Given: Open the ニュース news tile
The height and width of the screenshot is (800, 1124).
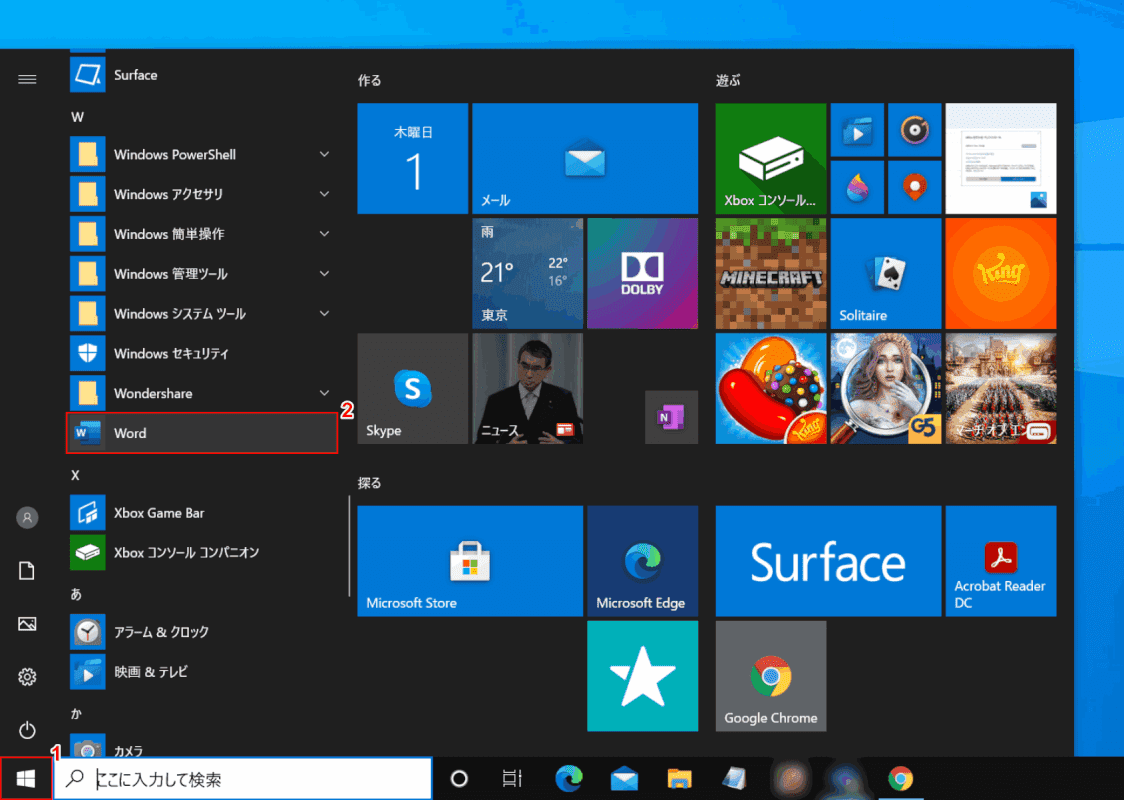Looking at the screenshot, I should click(527, 388).
